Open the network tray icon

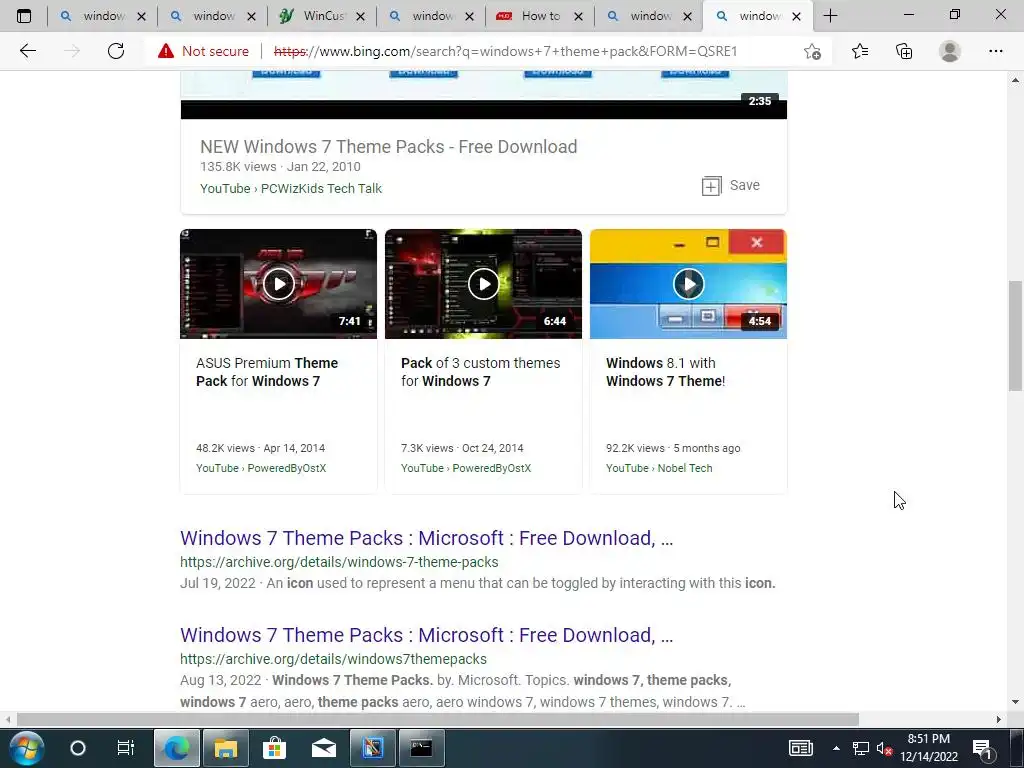(x=861, y=748)
